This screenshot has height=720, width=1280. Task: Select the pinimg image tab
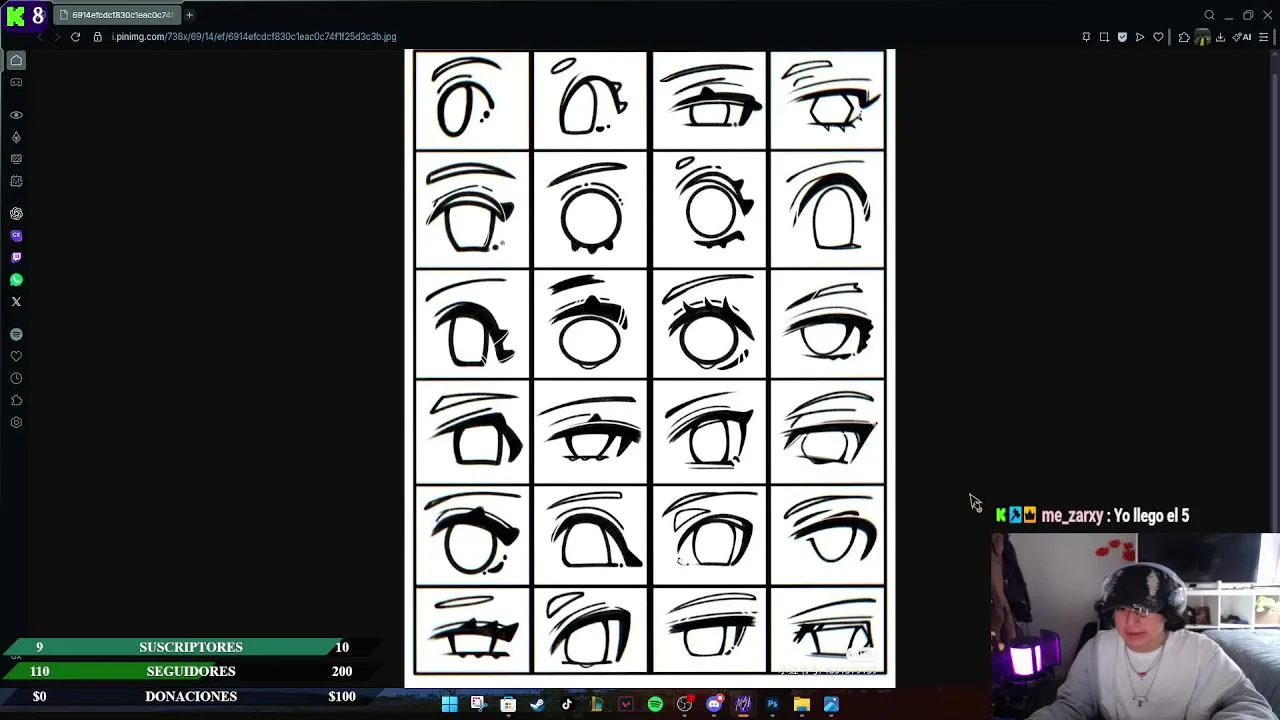pos(116,15)
